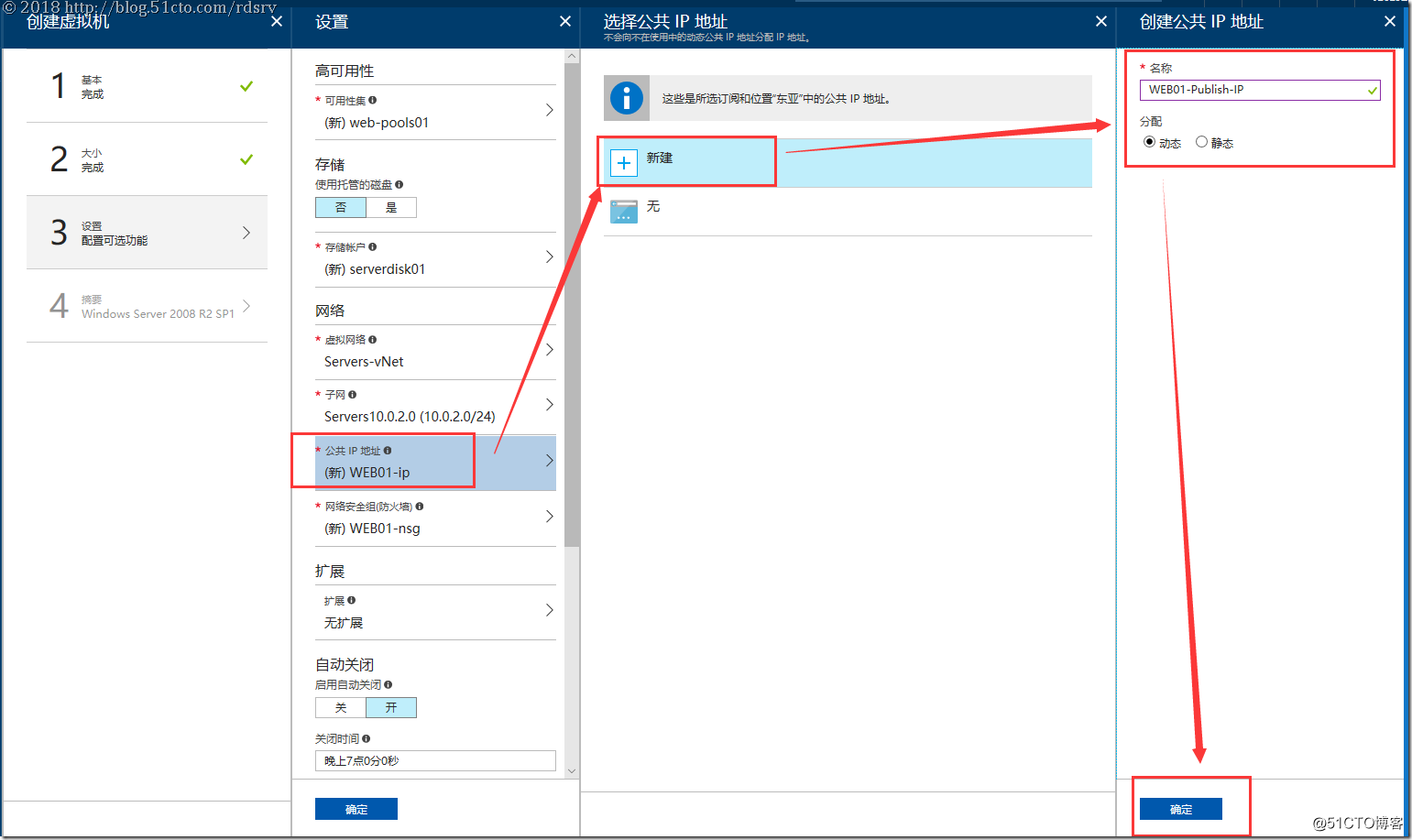Open step 4 Windows Server 2008 R2 SP1
Image resolution: width=1412 pixels, height=840 pixels.
tap(147, 306)
